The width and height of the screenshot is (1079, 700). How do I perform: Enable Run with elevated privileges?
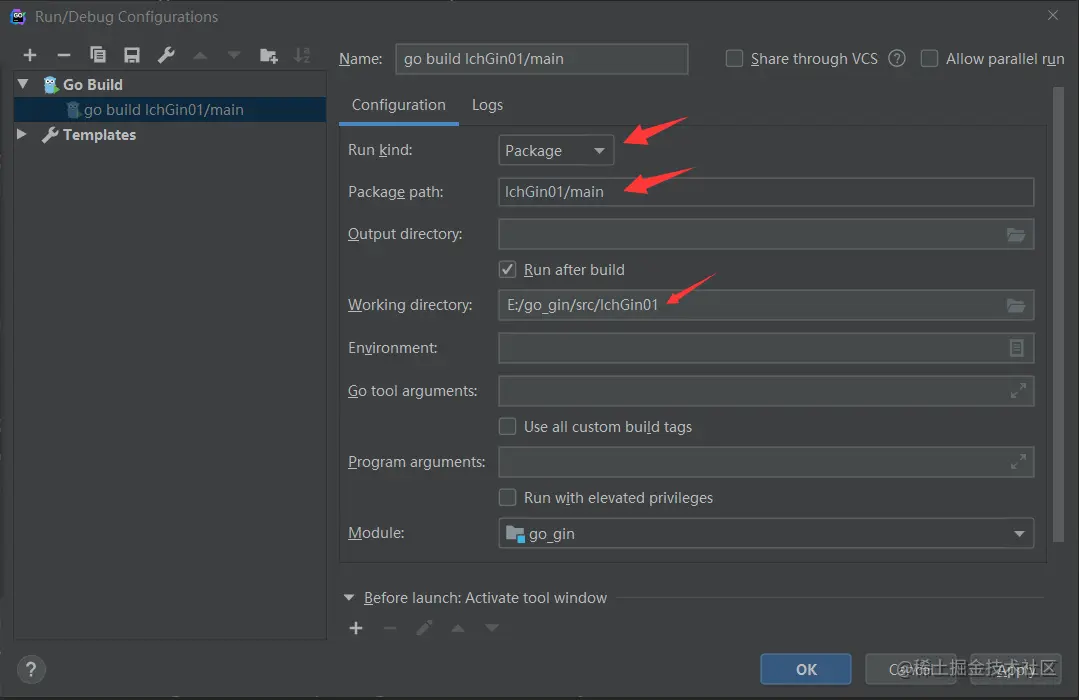(x=508, y=498)
